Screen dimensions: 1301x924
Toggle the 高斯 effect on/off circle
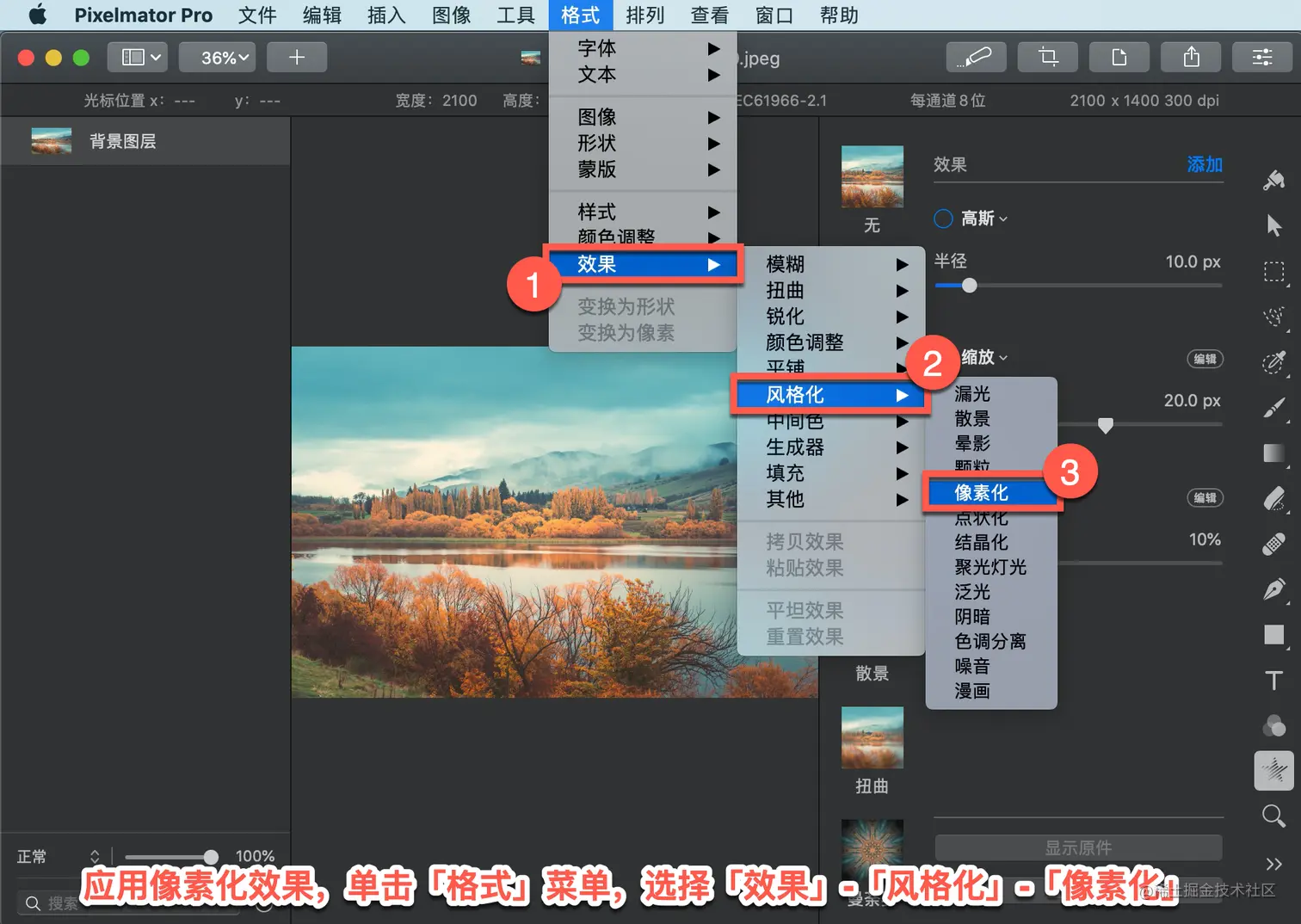coord(943,219)
